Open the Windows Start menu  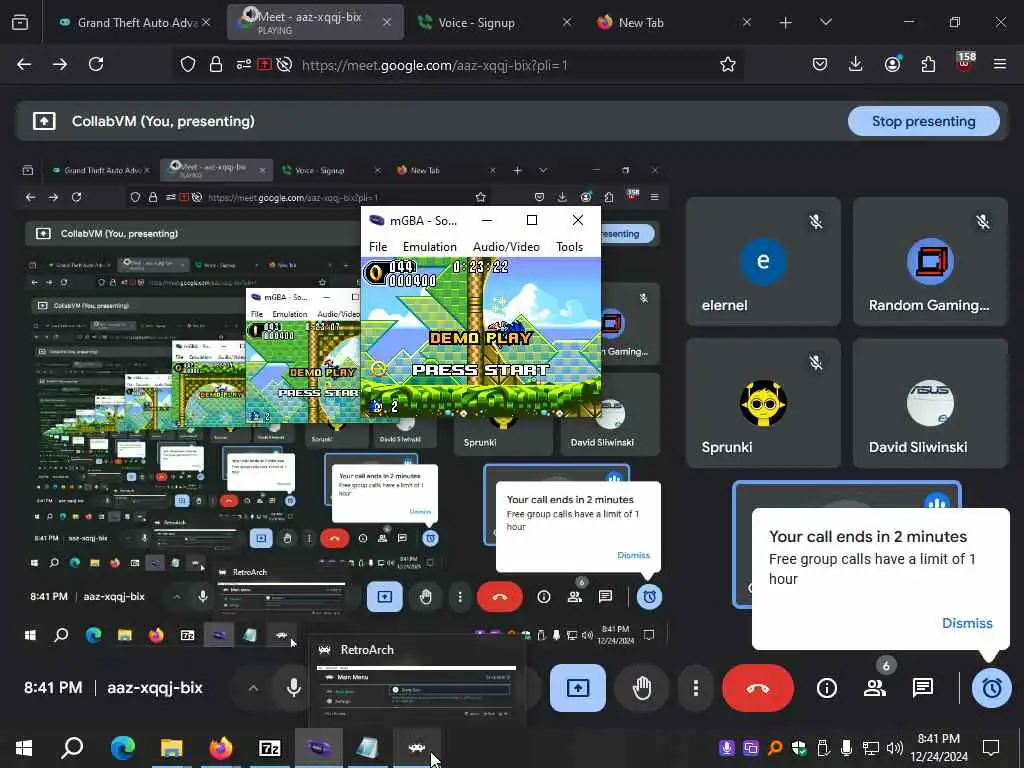[x=24, y=748]
